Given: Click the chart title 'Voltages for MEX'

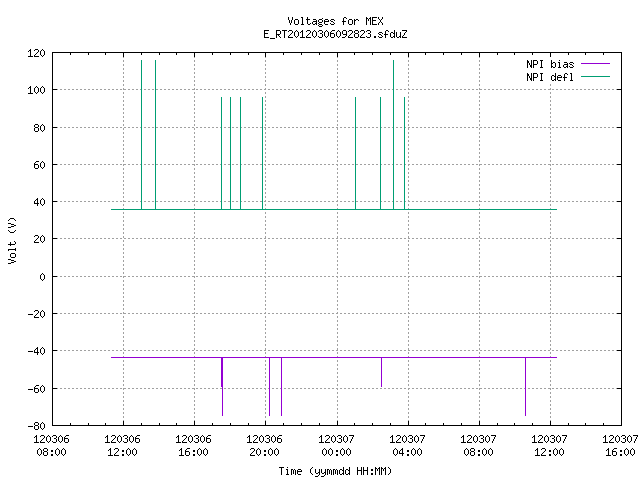Looking at the screenshot, I should click(335, 21).
